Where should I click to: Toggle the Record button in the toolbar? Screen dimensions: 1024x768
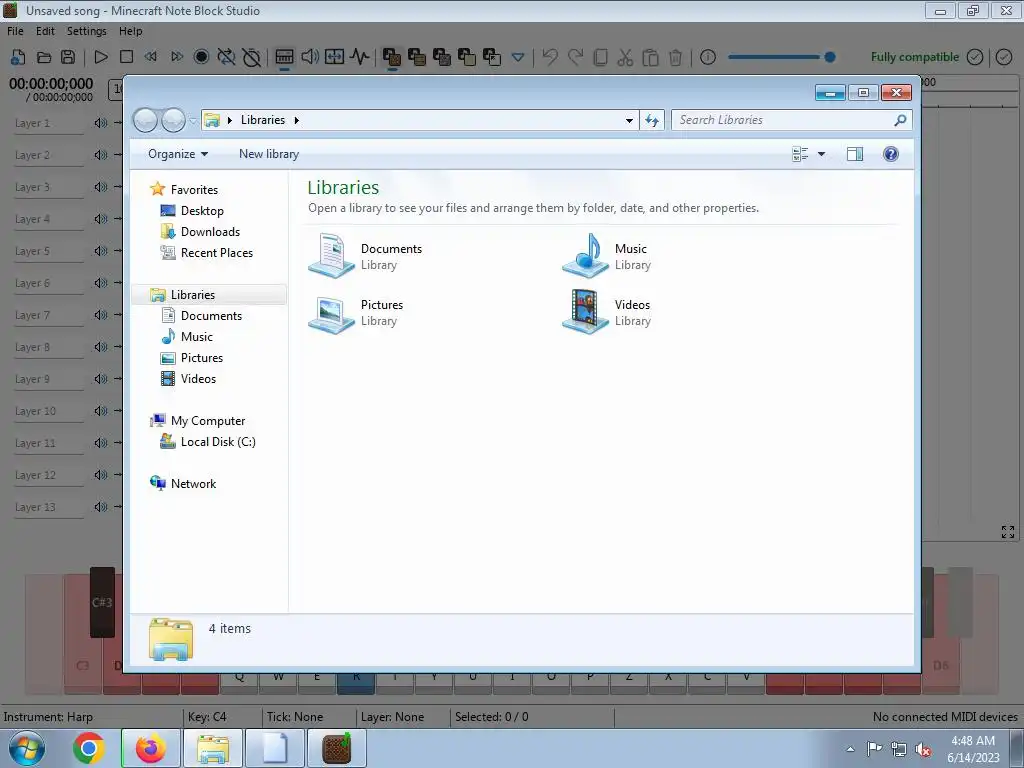(201, 57)
